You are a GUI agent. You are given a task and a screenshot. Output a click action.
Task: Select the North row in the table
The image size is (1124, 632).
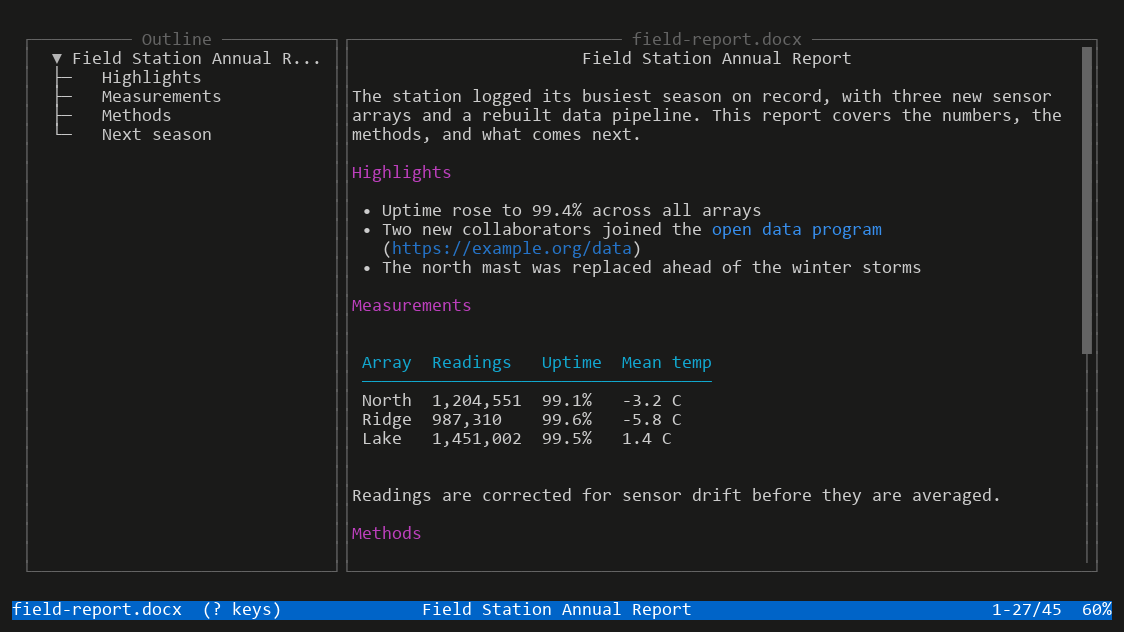point(522,401)
